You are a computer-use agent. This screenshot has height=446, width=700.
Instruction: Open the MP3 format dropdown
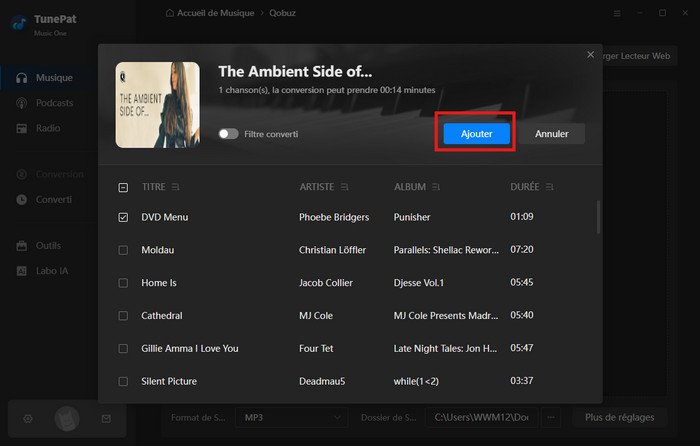coord(292,417)
